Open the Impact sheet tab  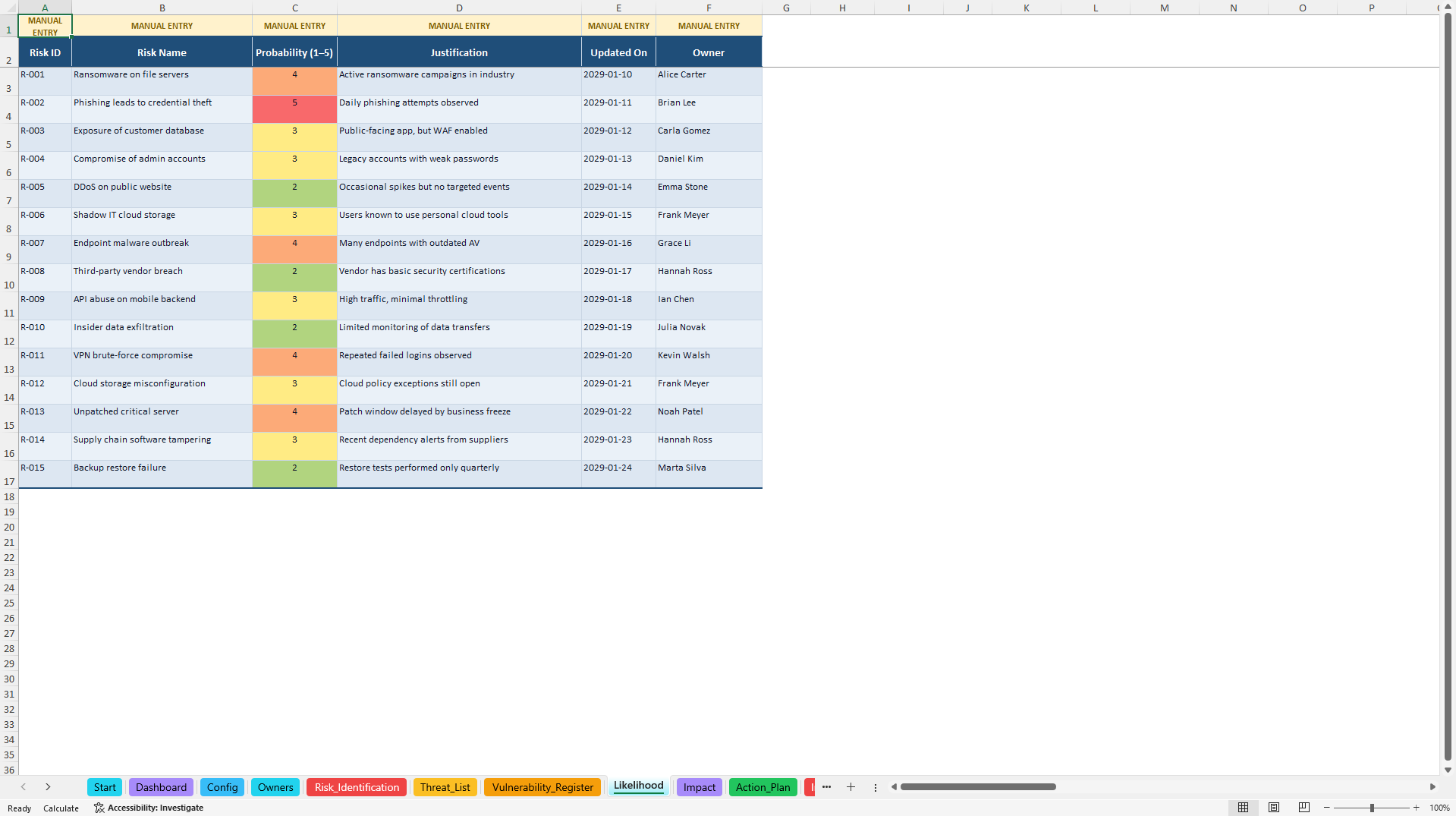coord(699,787)
